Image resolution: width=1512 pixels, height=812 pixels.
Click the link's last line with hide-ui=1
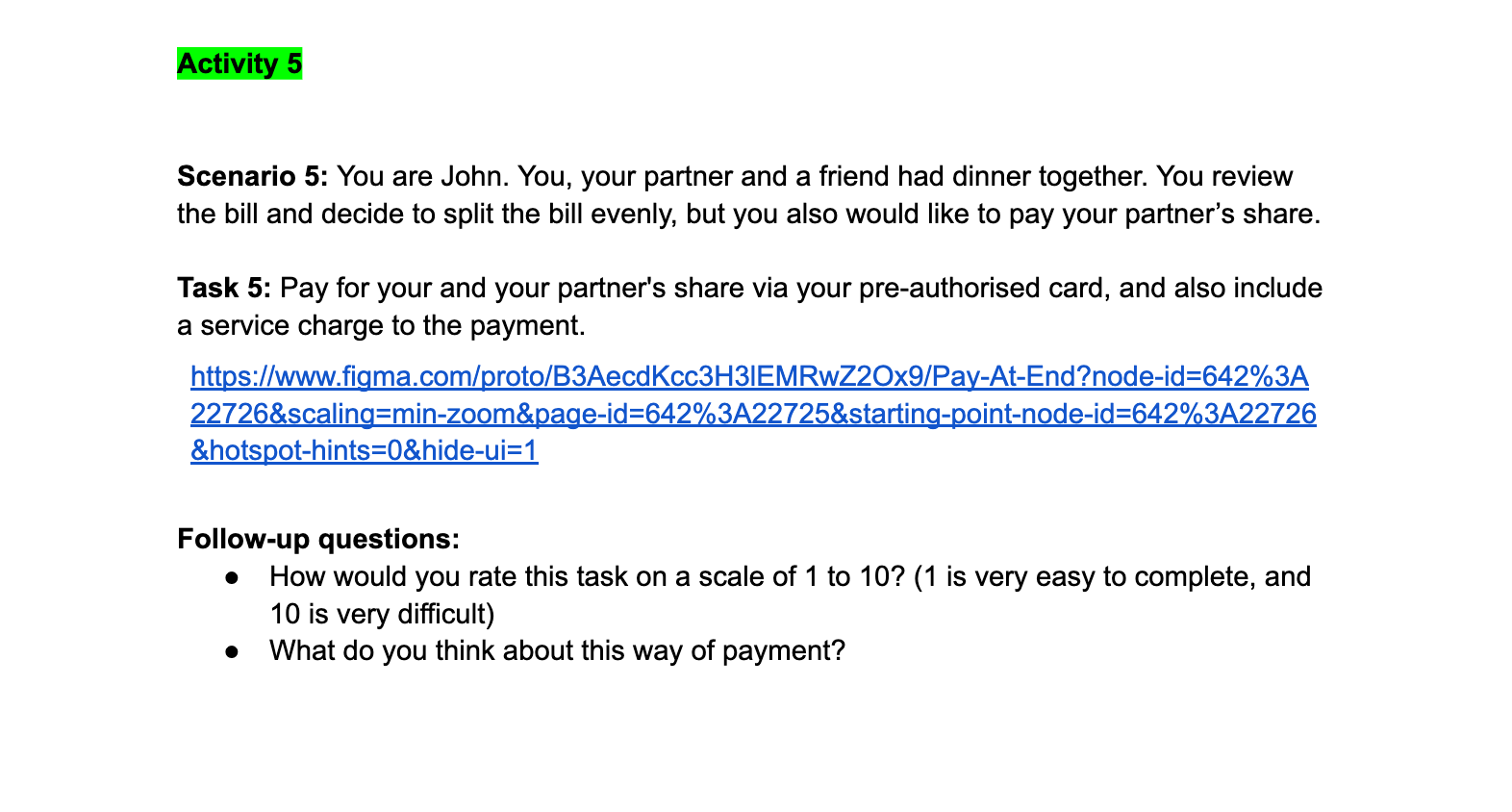tap(365, 451)
